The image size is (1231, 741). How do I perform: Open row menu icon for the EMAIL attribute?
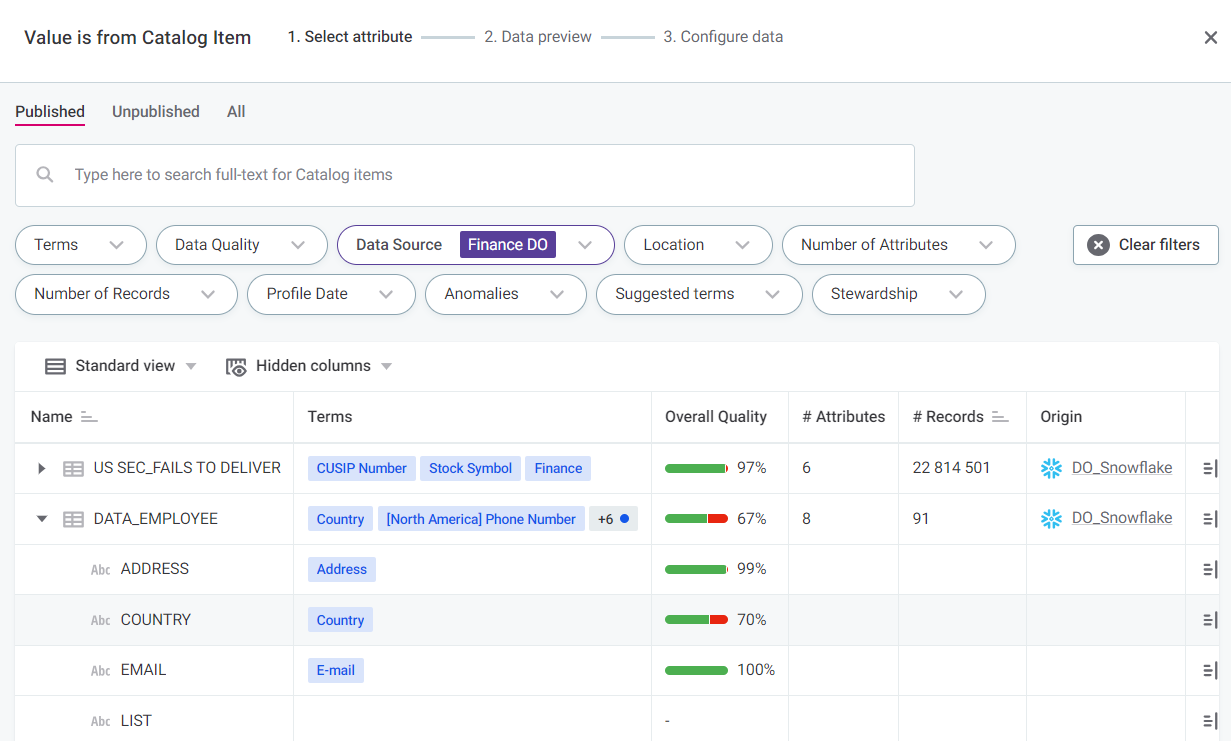[1209, 670]
